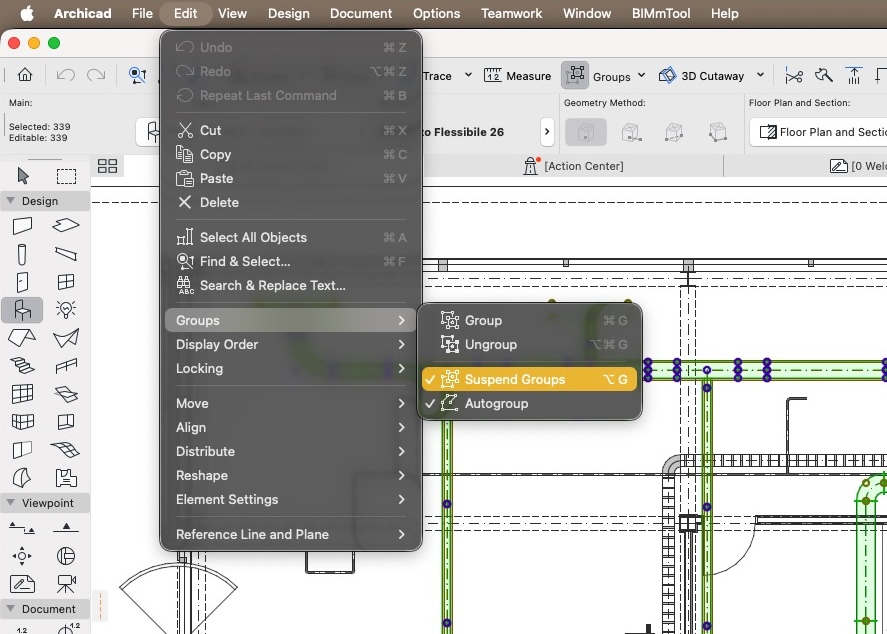The image size is (887, 634).
Task: Open the Document menu
Action: pos(361,14)
